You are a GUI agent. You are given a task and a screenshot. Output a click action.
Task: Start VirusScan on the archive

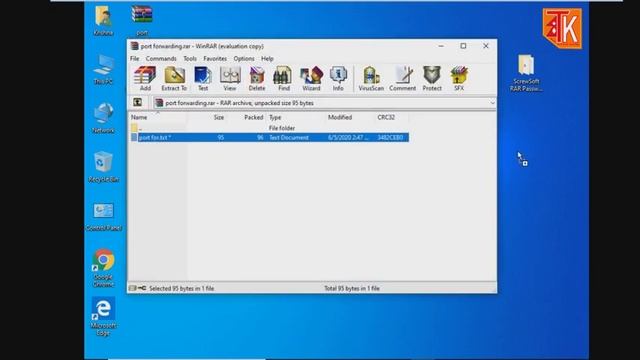[x=371, y=78]
